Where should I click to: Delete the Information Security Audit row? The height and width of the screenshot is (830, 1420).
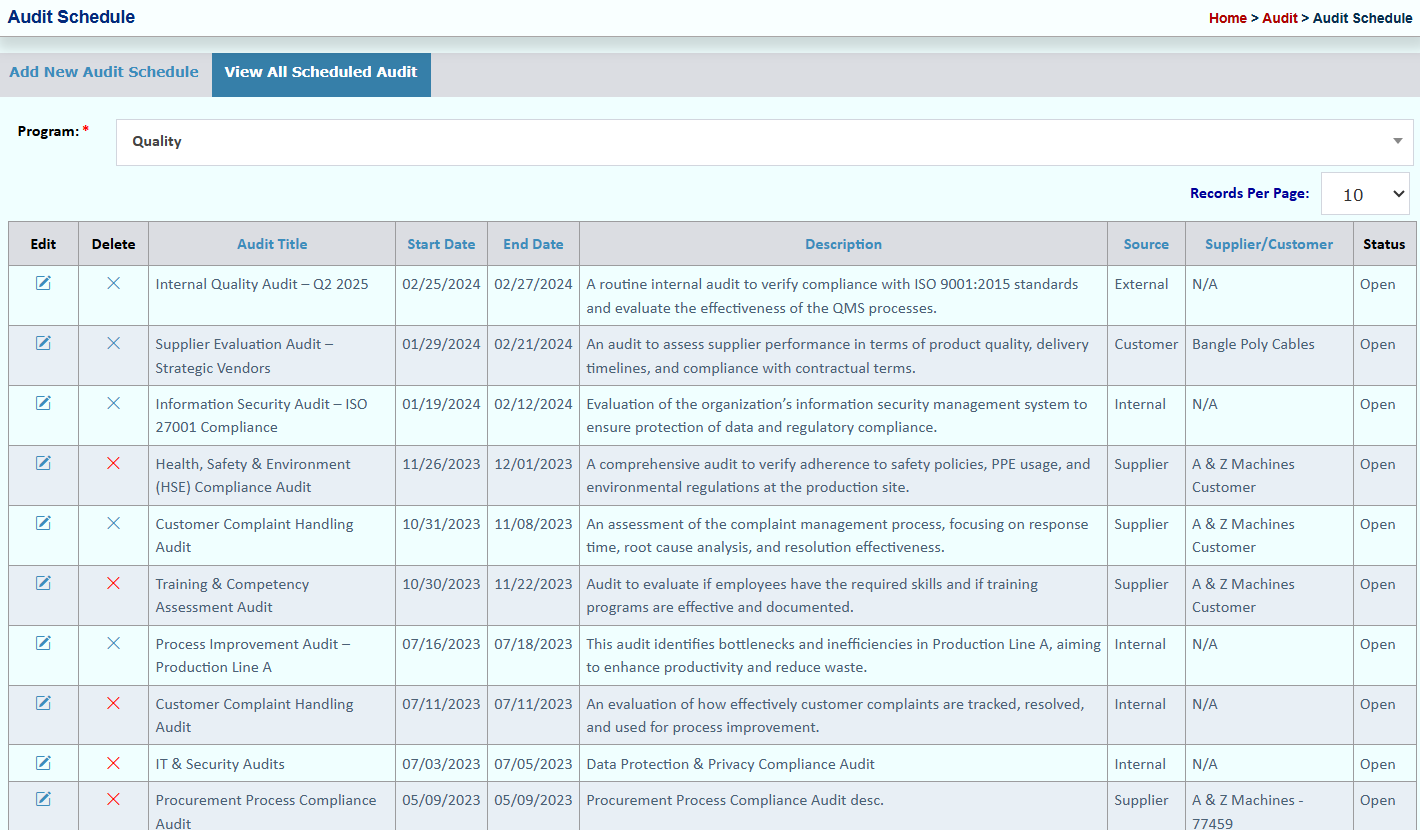(x=113, y=403)
